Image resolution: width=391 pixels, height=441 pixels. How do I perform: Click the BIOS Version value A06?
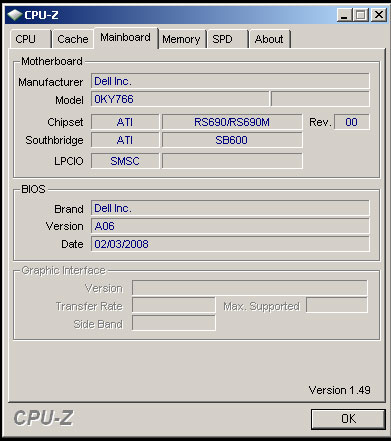(230, 226)
